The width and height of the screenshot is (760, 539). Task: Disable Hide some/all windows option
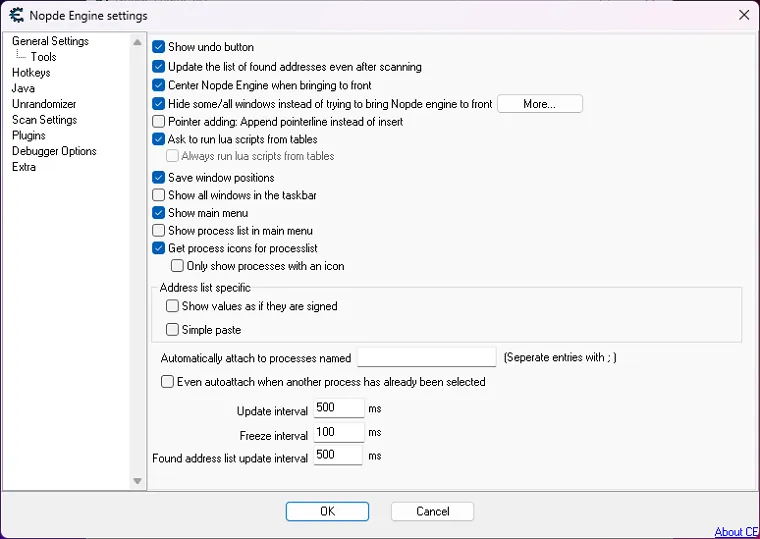click(x=158, y=104)
